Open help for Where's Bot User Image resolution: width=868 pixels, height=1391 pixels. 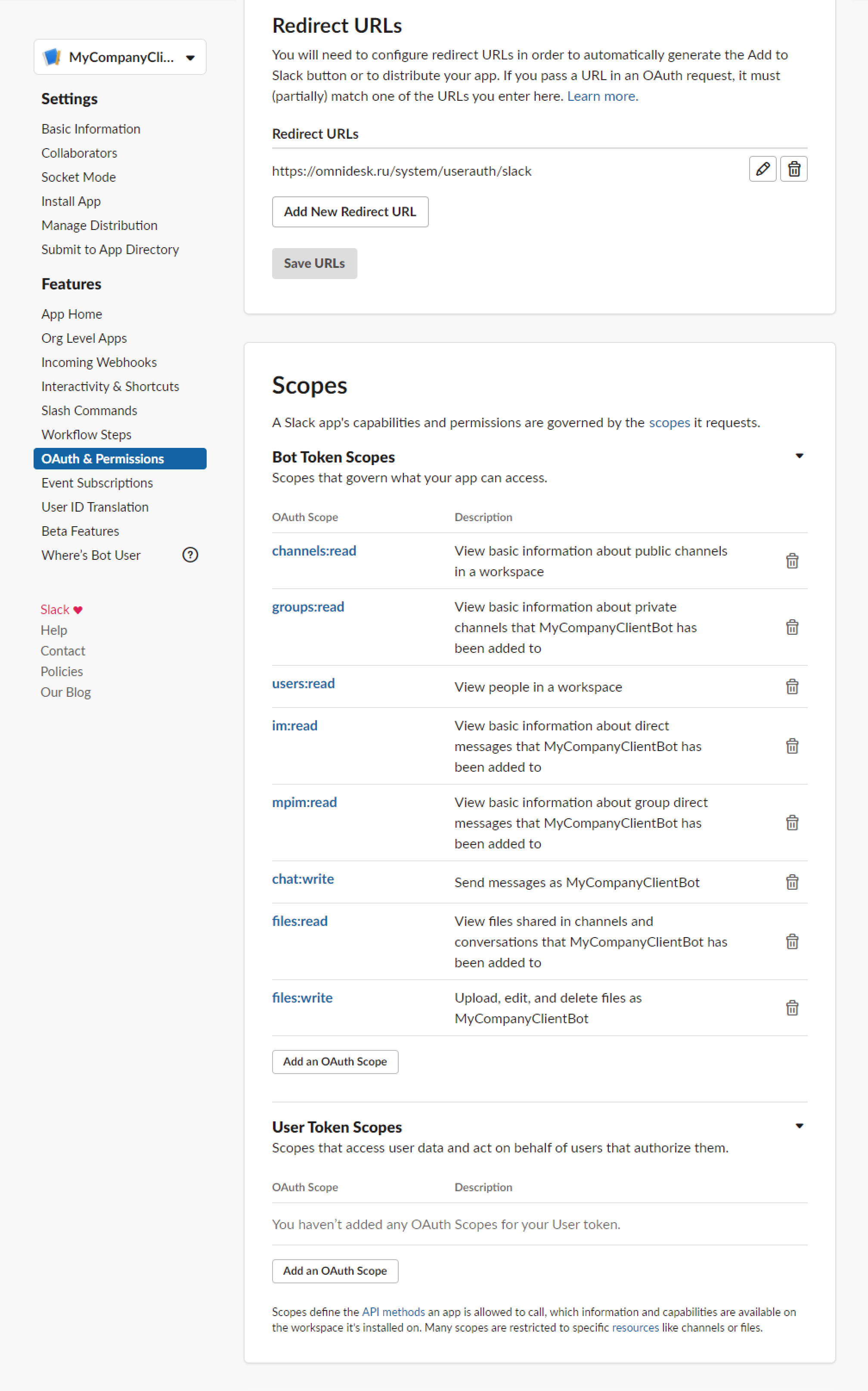[190, 555]
